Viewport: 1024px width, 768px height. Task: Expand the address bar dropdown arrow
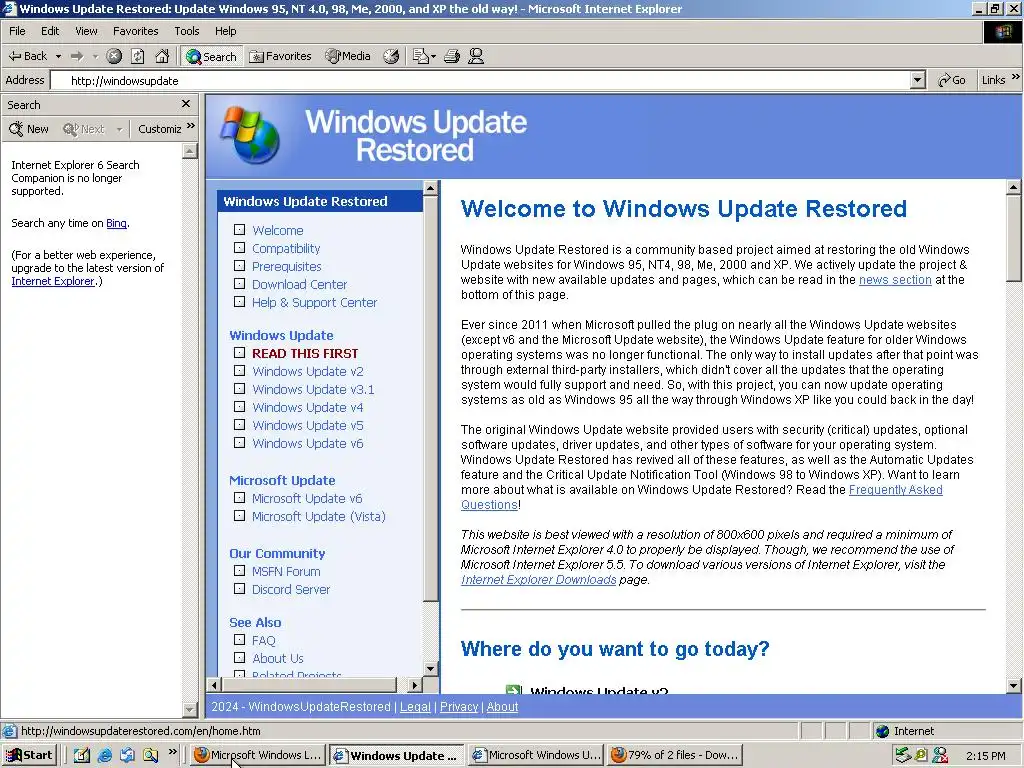[x=918, y=80]
